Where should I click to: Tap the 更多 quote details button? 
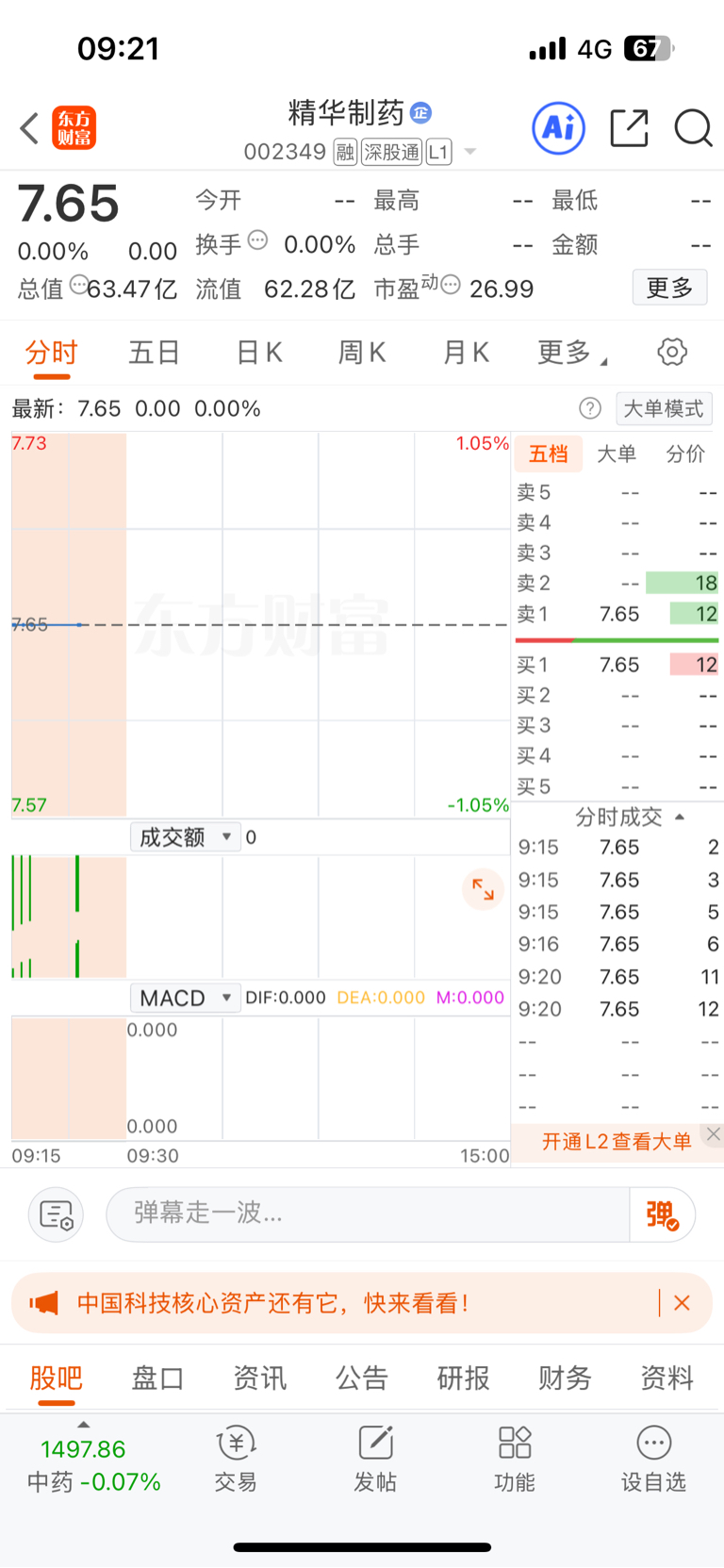(x=669, y=288)
